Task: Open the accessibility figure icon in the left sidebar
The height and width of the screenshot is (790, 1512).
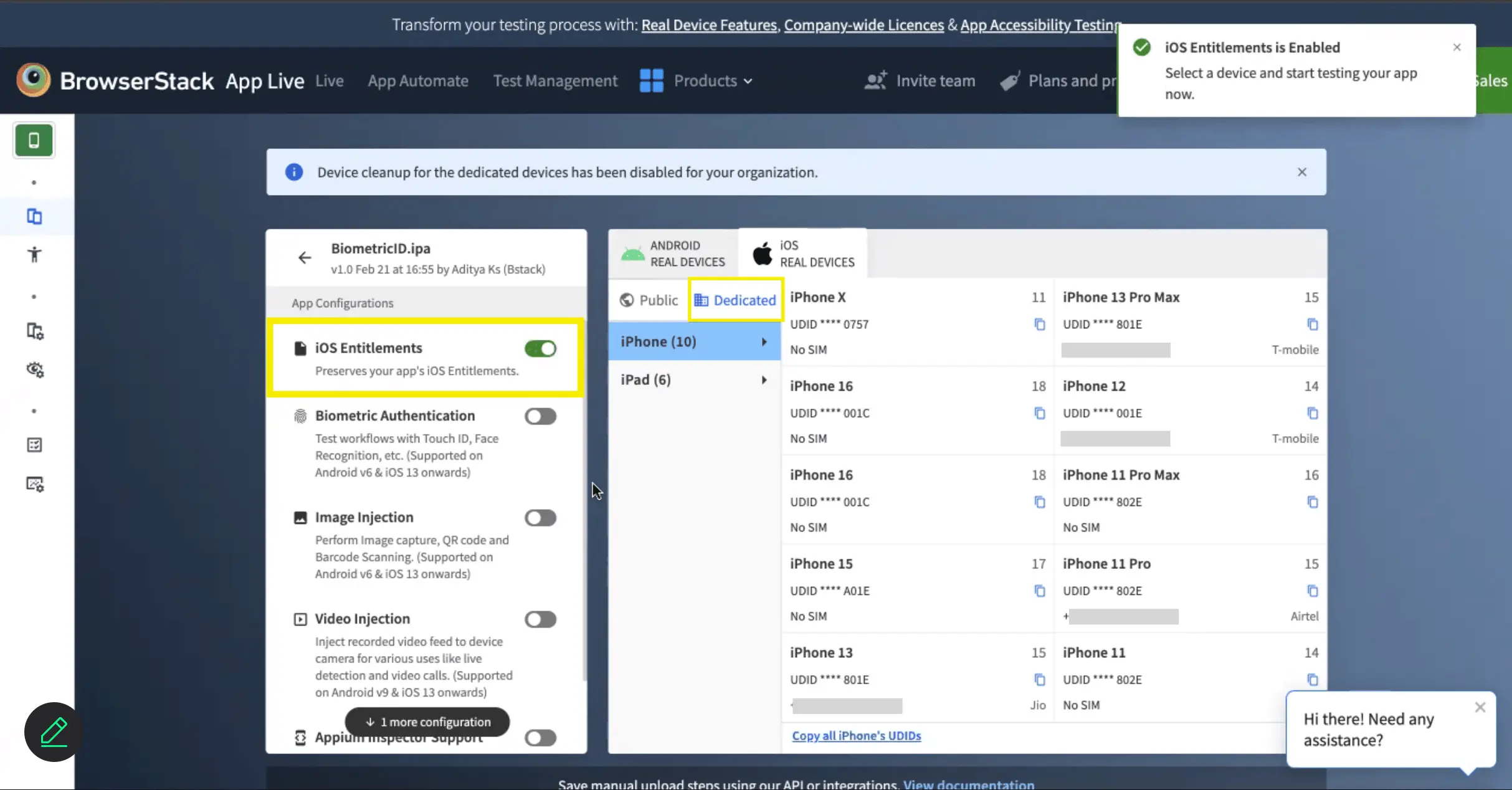Action: tap(34, 254)
